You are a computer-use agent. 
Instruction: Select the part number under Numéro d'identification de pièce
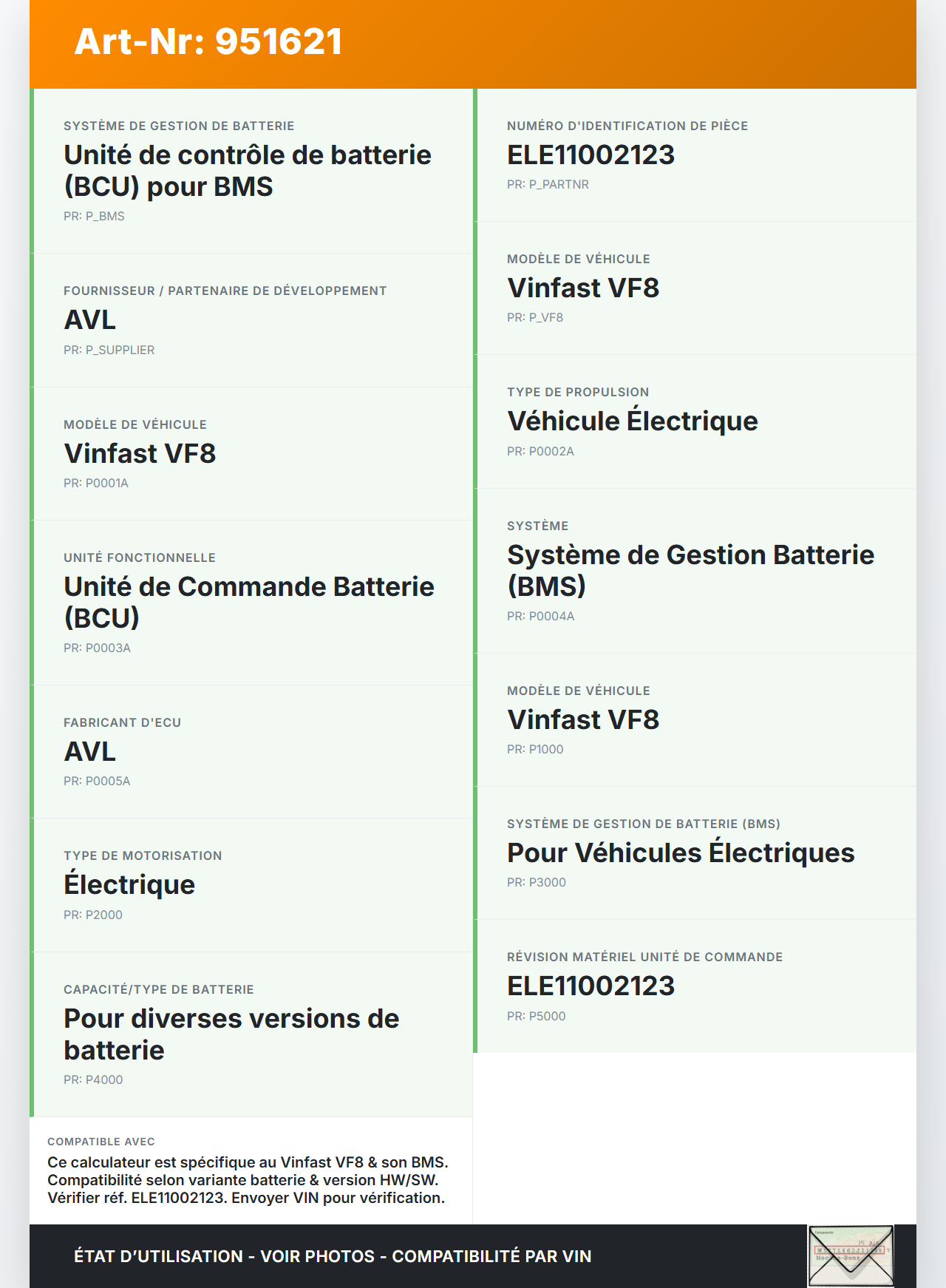[591, 155]
